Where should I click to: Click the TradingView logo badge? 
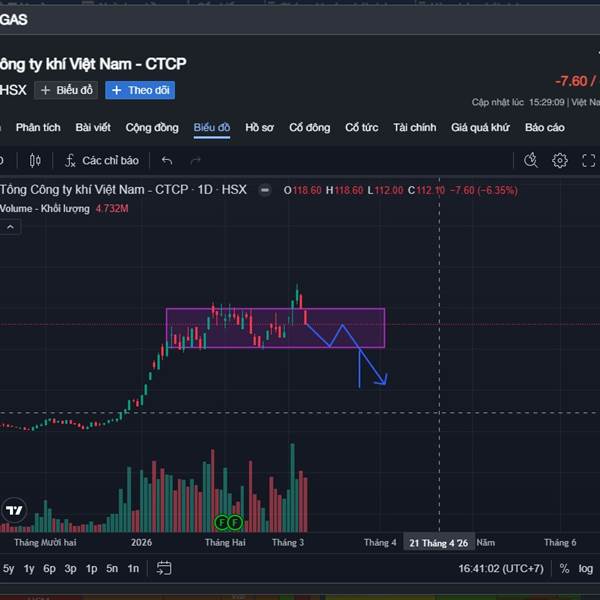pos(14,510)
